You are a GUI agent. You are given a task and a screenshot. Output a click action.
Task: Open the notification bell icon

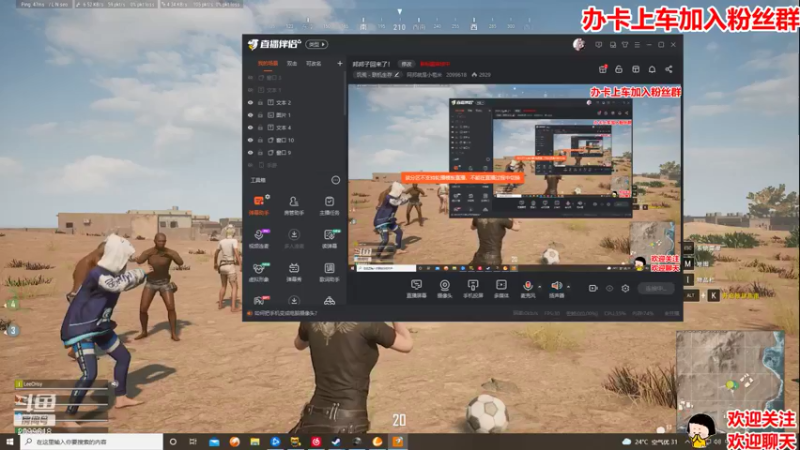(x=652, y=69)
